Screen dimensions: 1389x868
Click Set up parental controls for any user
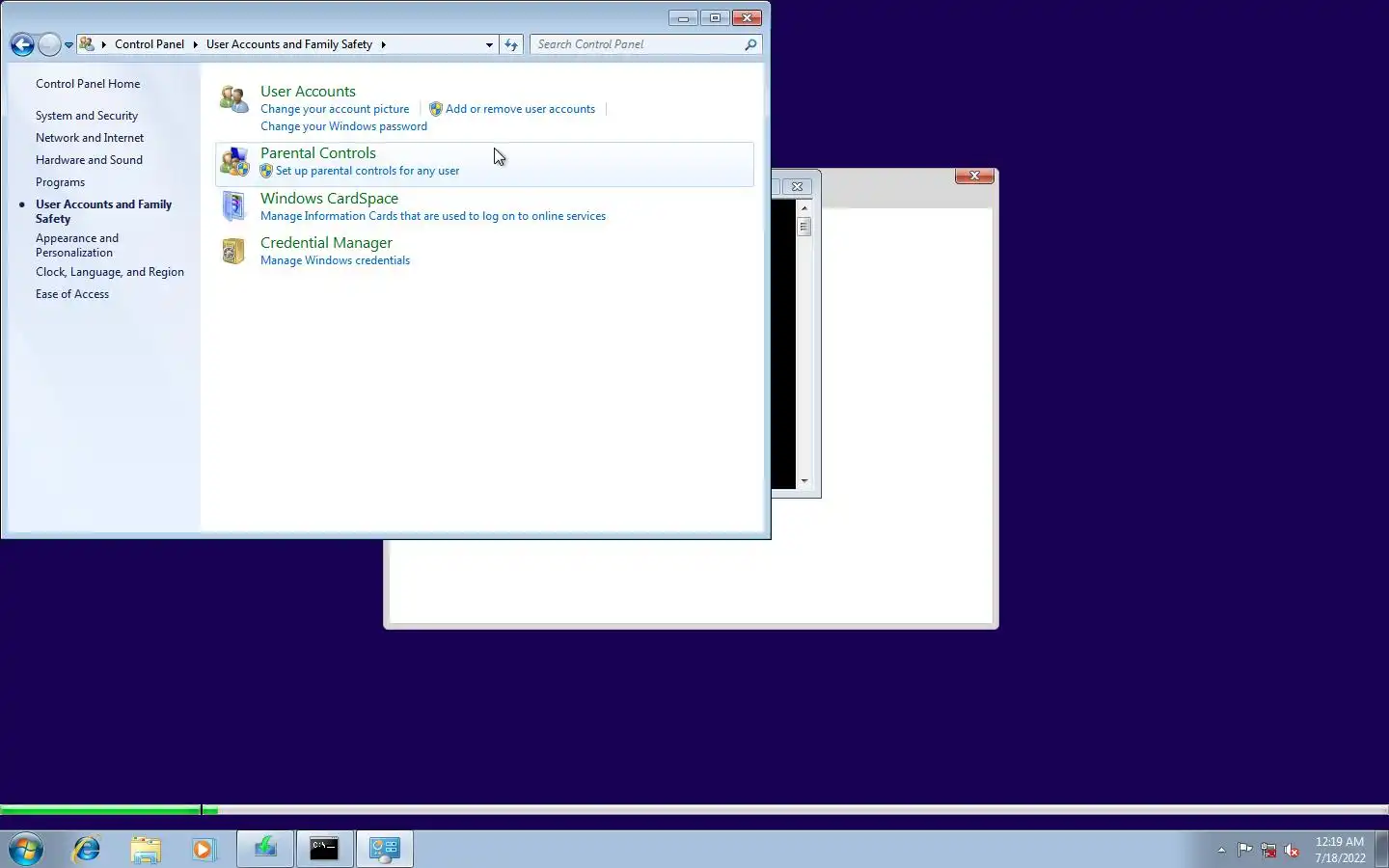[368, 171]
